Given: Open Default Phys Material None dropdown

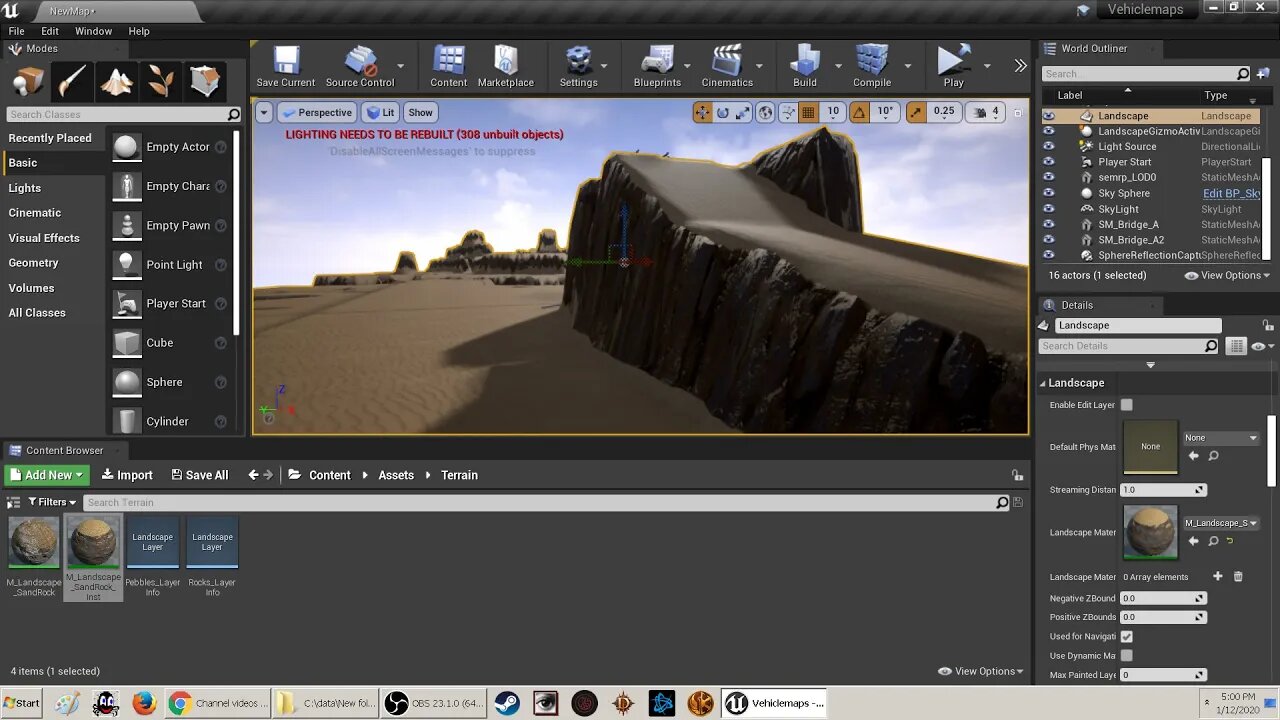Looking at the screenshot, I should pyautogui.click(x=1221, y=437).
